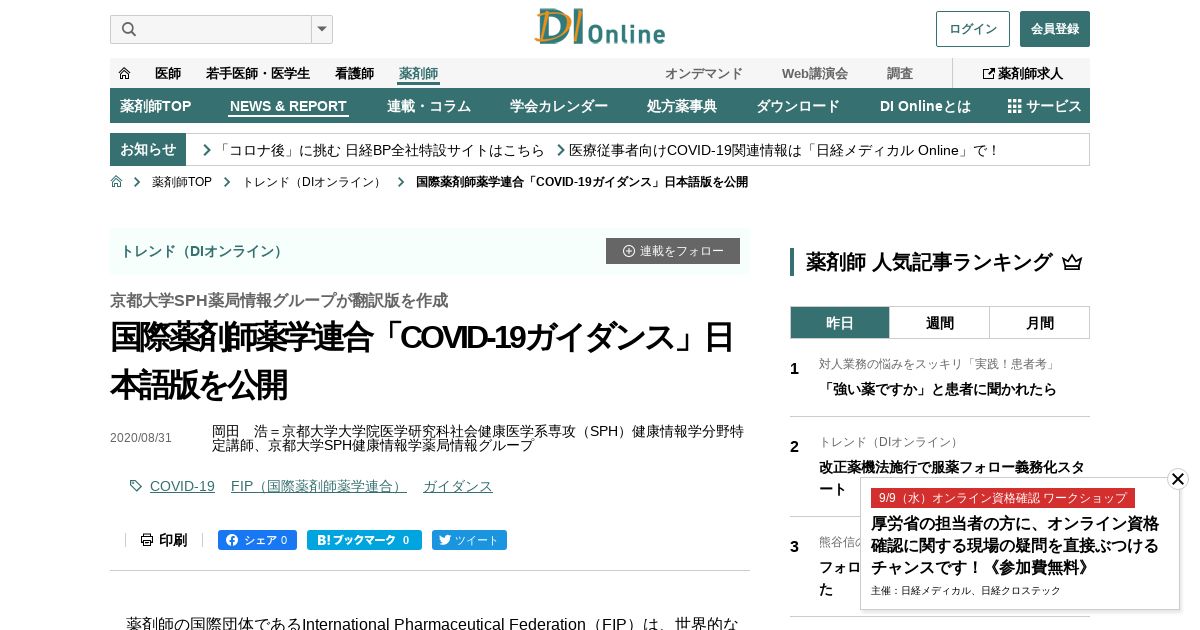
Task: Select 週間 ranking tab
Action: (x=940, y=323)
